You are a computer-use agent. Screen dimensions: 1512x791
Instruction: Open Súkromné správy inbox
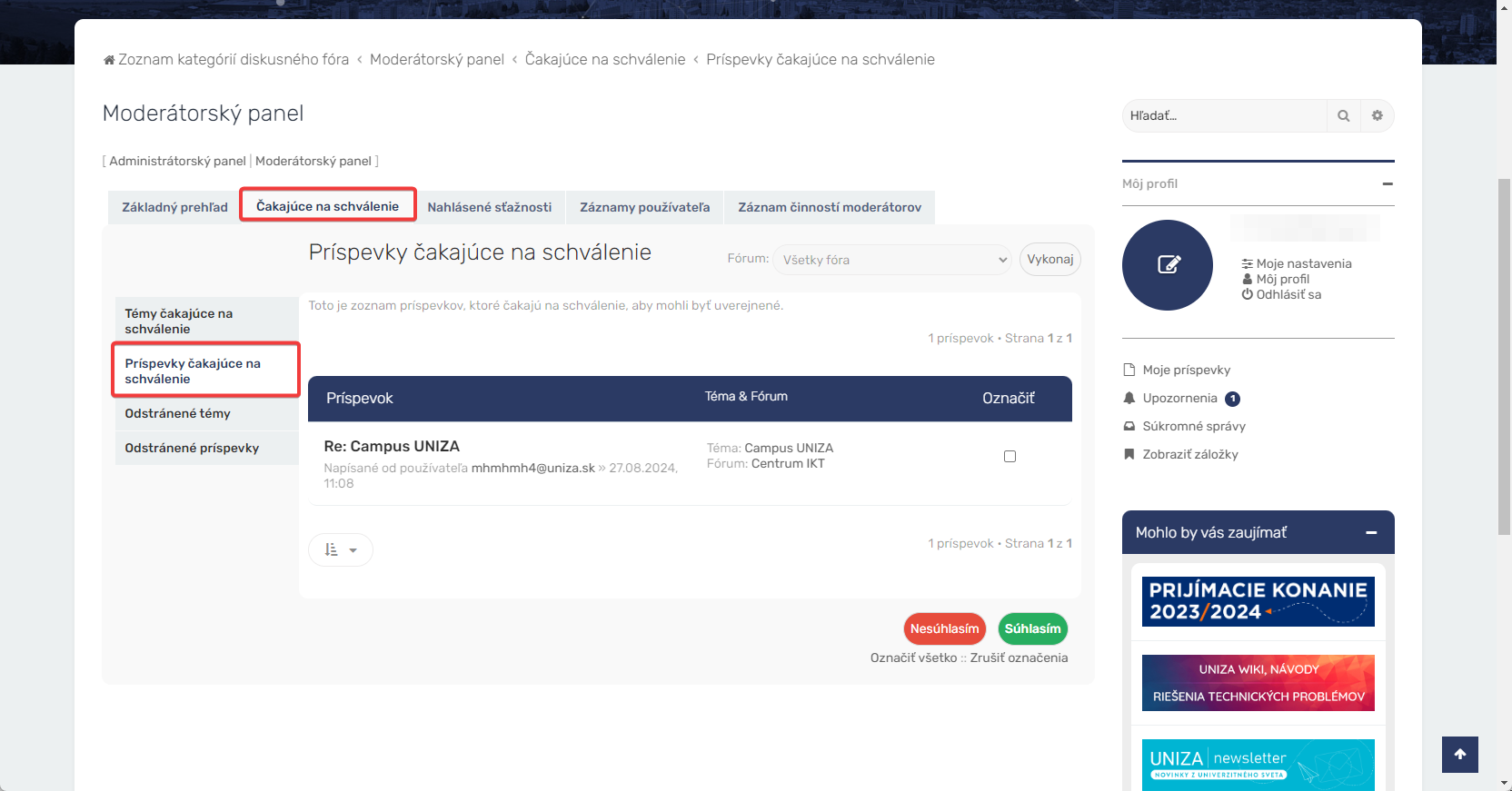pos(1193,426)
